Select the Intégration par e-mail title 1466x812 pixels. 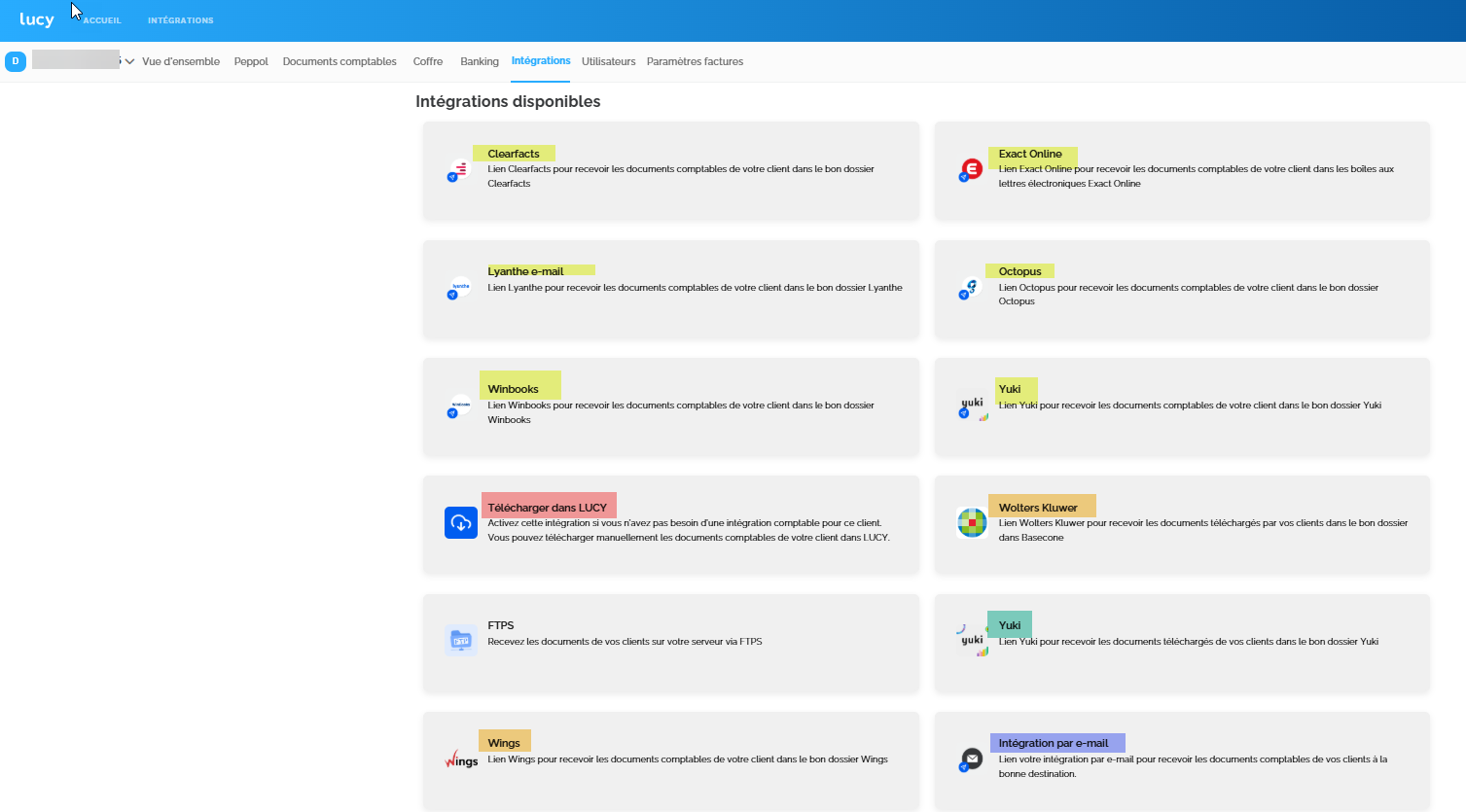(1054, 743)
